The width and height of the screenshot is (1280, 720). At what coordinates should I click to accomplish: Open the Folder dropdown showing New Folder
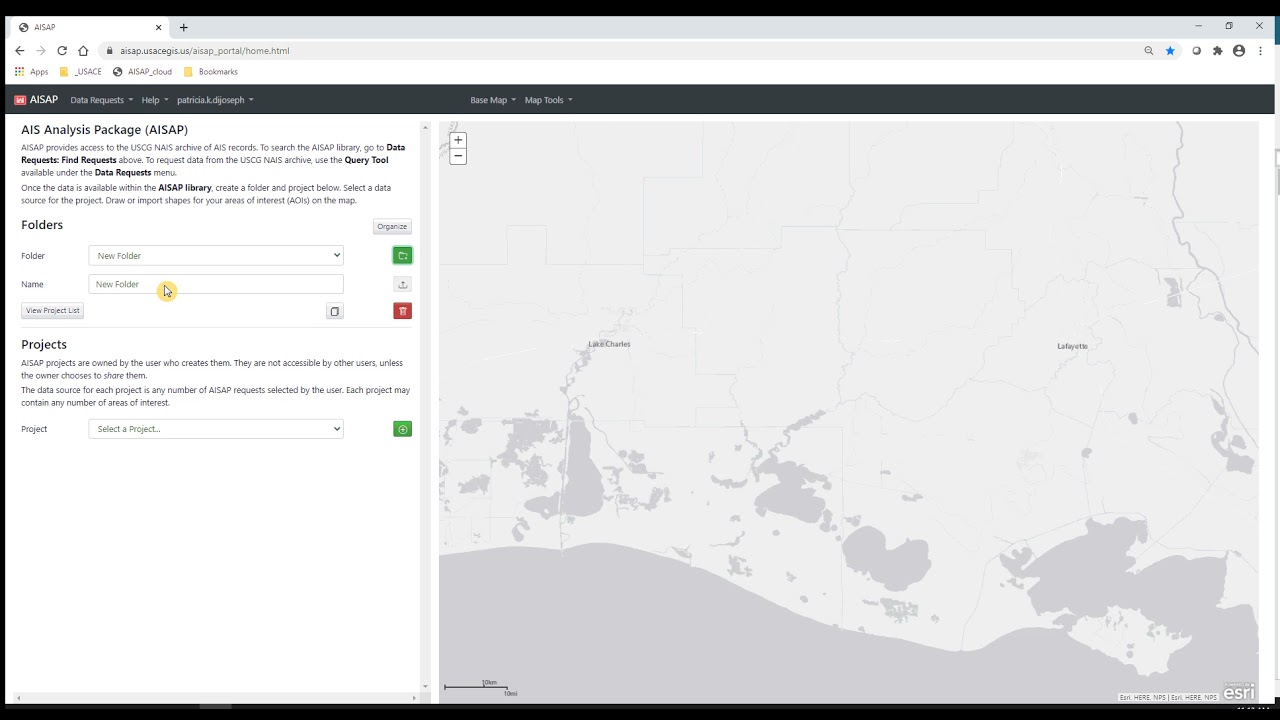point(216,256)
